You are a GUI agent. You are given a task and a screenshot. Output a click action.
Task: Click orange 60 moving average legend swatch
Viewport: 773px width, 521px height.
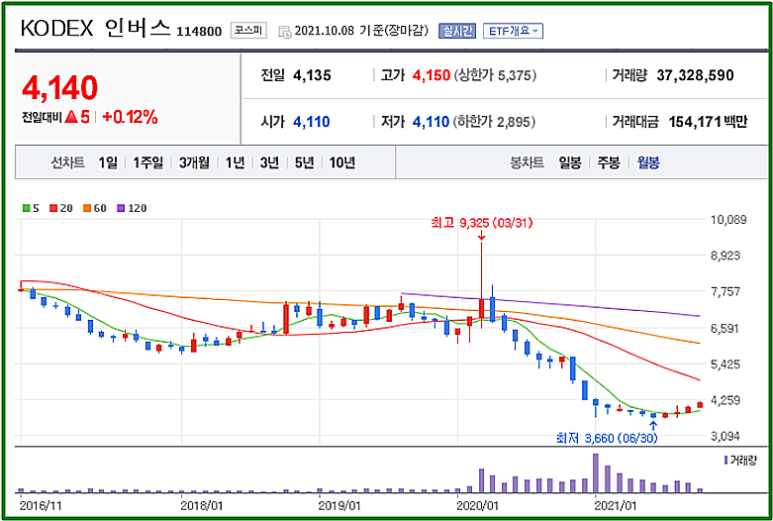86,208
